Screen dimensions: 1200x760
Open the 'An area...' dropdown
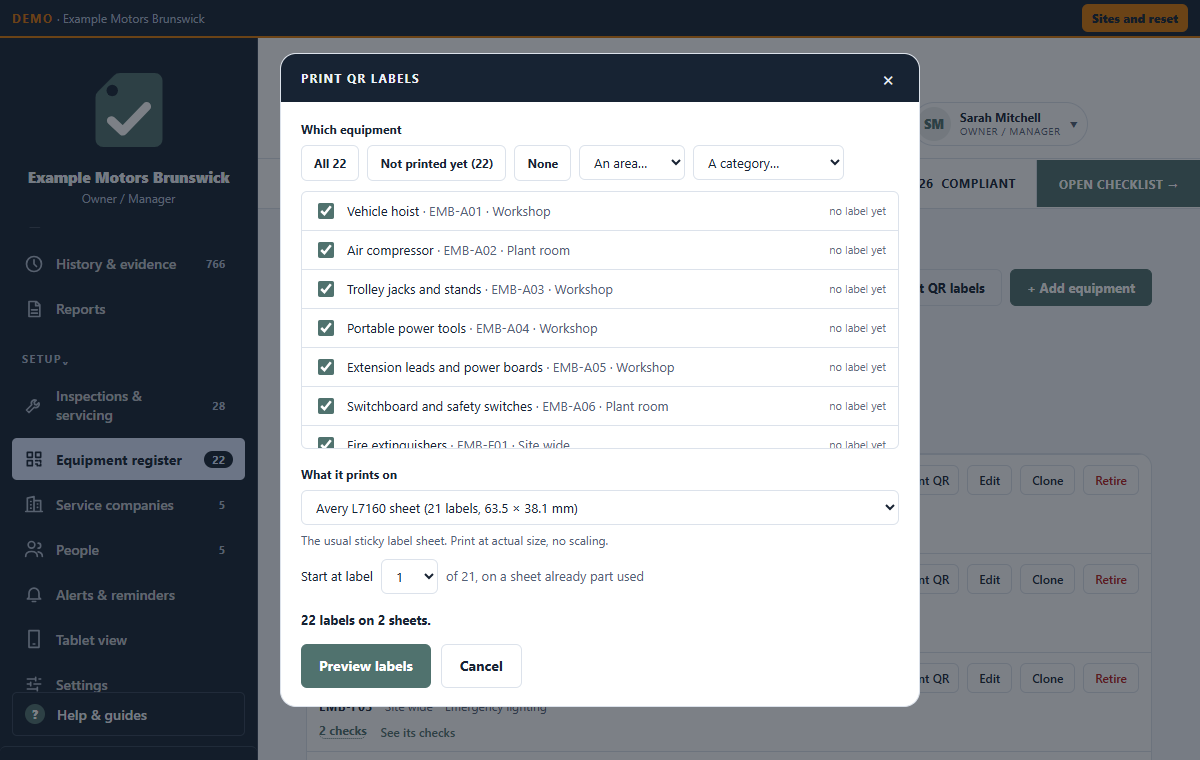(632, 163)
